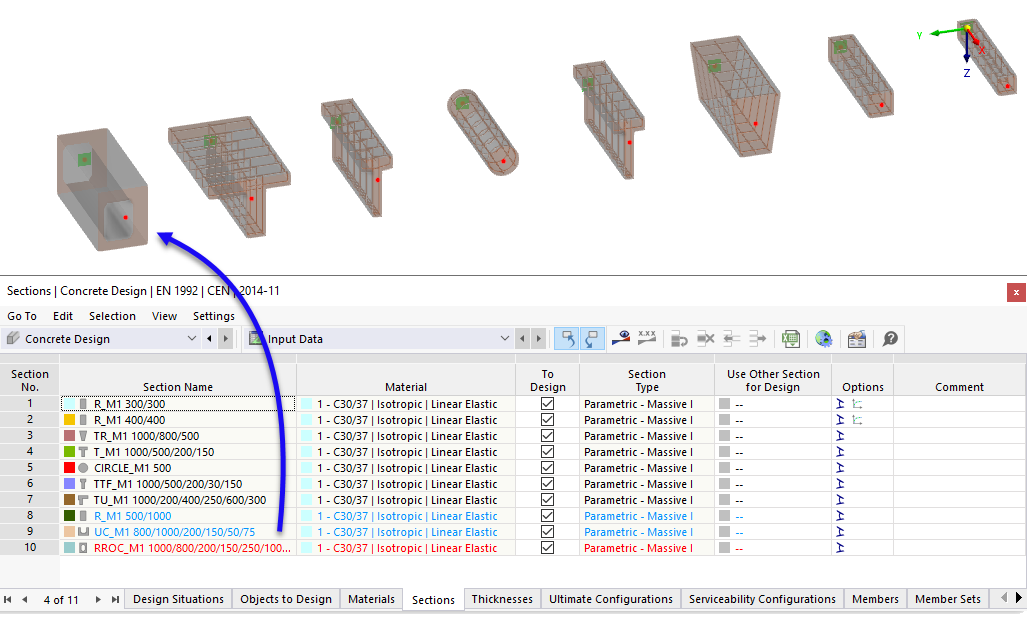
Task: Toggle To Design checkbox for TR_M1 1000/800/500
Action: 548,436
